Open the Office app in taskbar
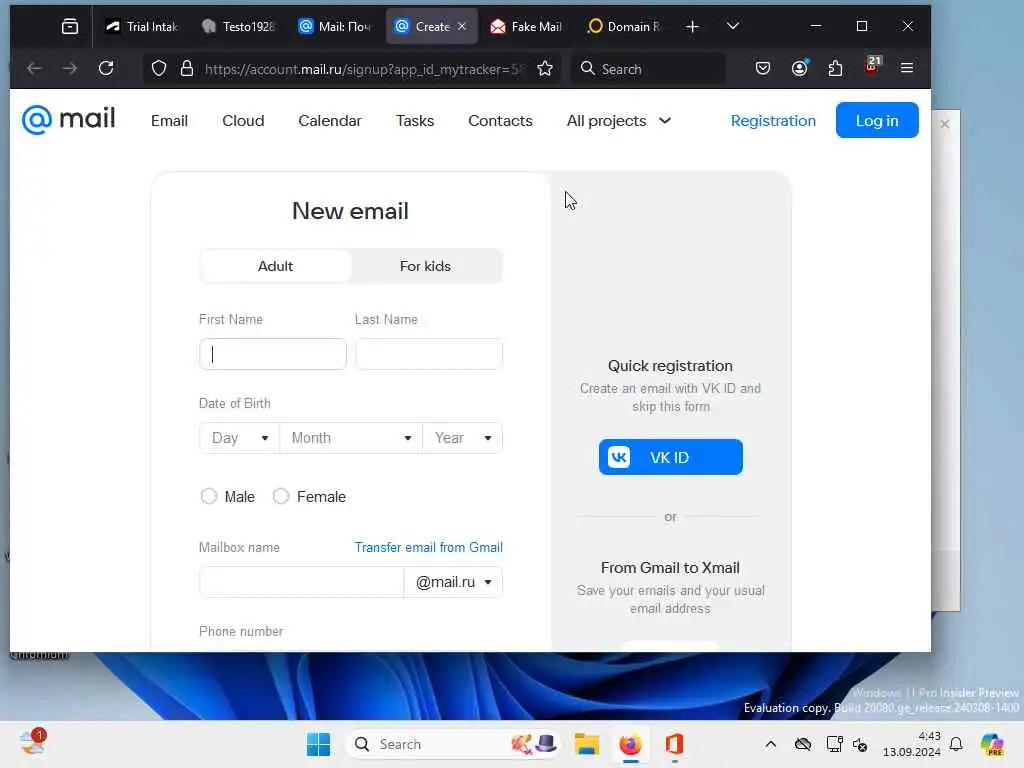Viewport: 1024px width, 768px height. (674, 744)
